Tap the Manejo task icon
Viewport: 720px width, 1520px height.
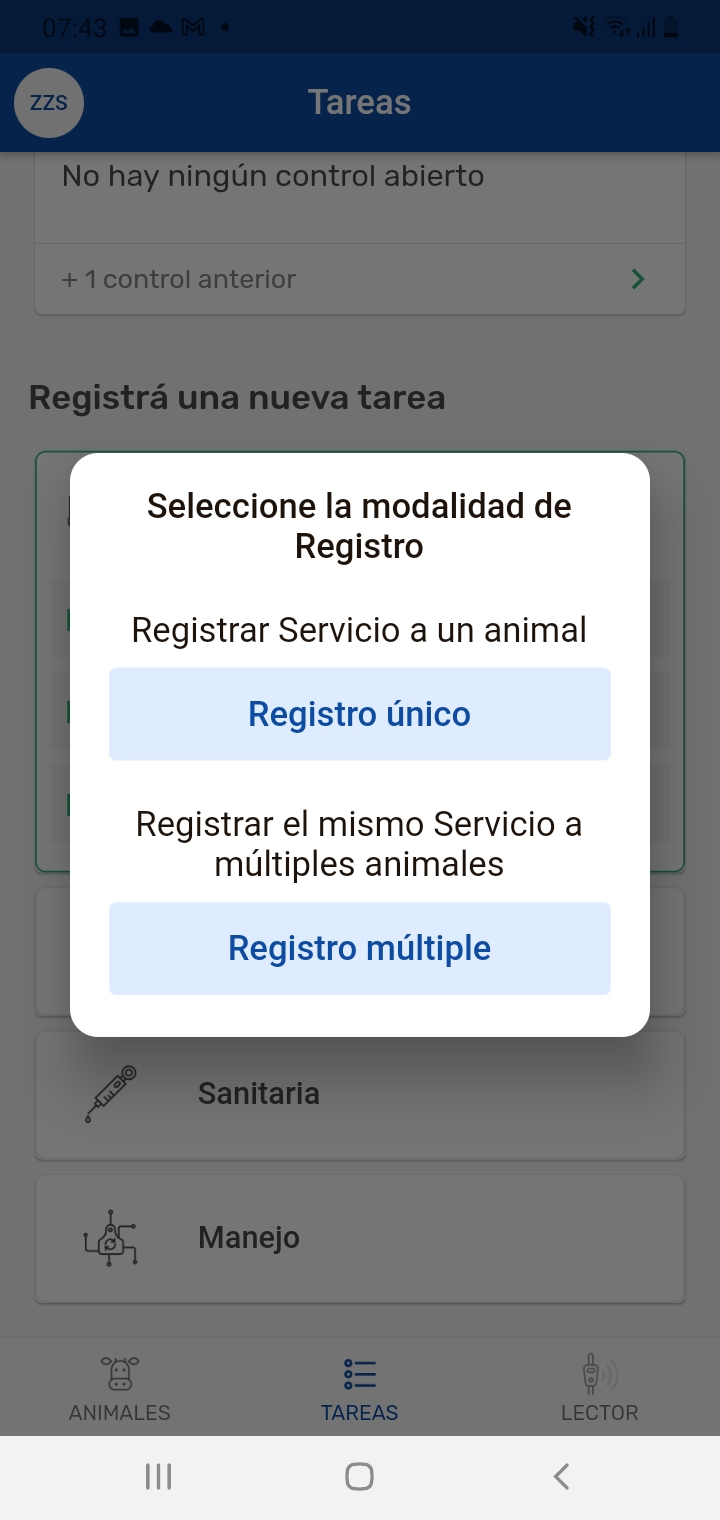[110, 1238]
